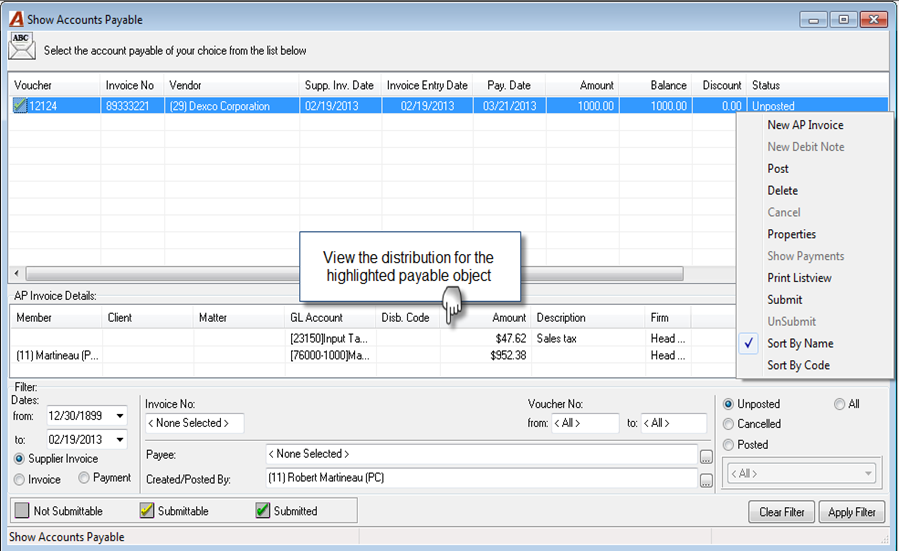Image resolution: width=899 pixels, height=551 pixels.
Task: Click the Invoice No column header
Action: [131, 85]
